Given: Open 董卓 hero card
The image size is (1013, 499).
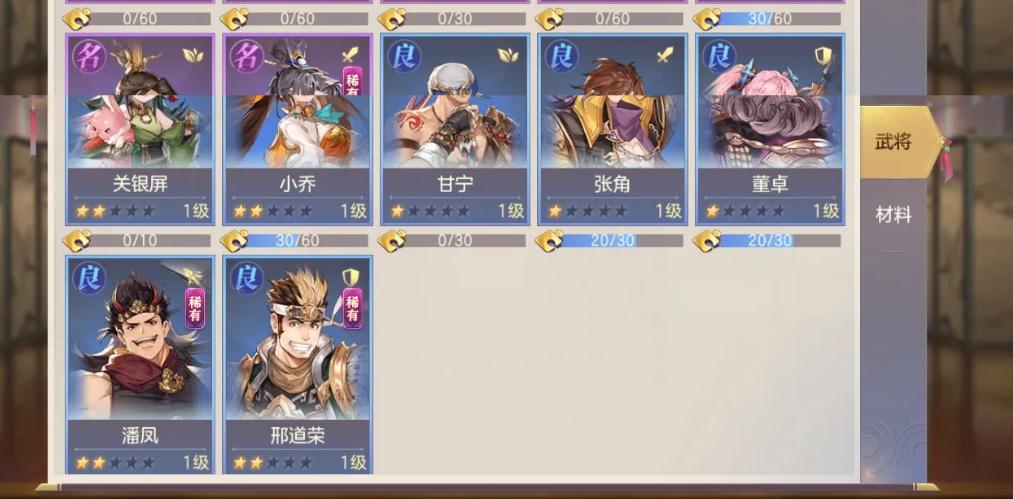Looking at the screenshot, I should [770, 129].
